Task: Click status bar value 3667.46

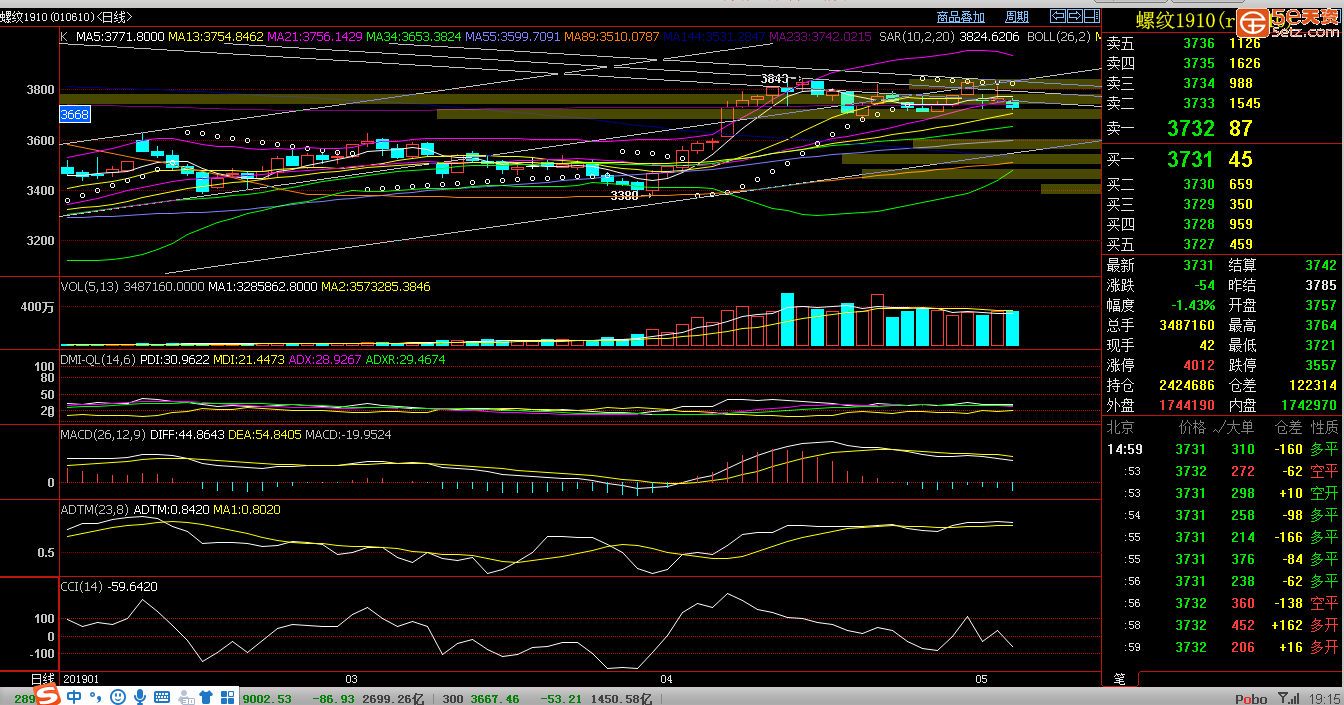Action: click(x=496, y=699)
